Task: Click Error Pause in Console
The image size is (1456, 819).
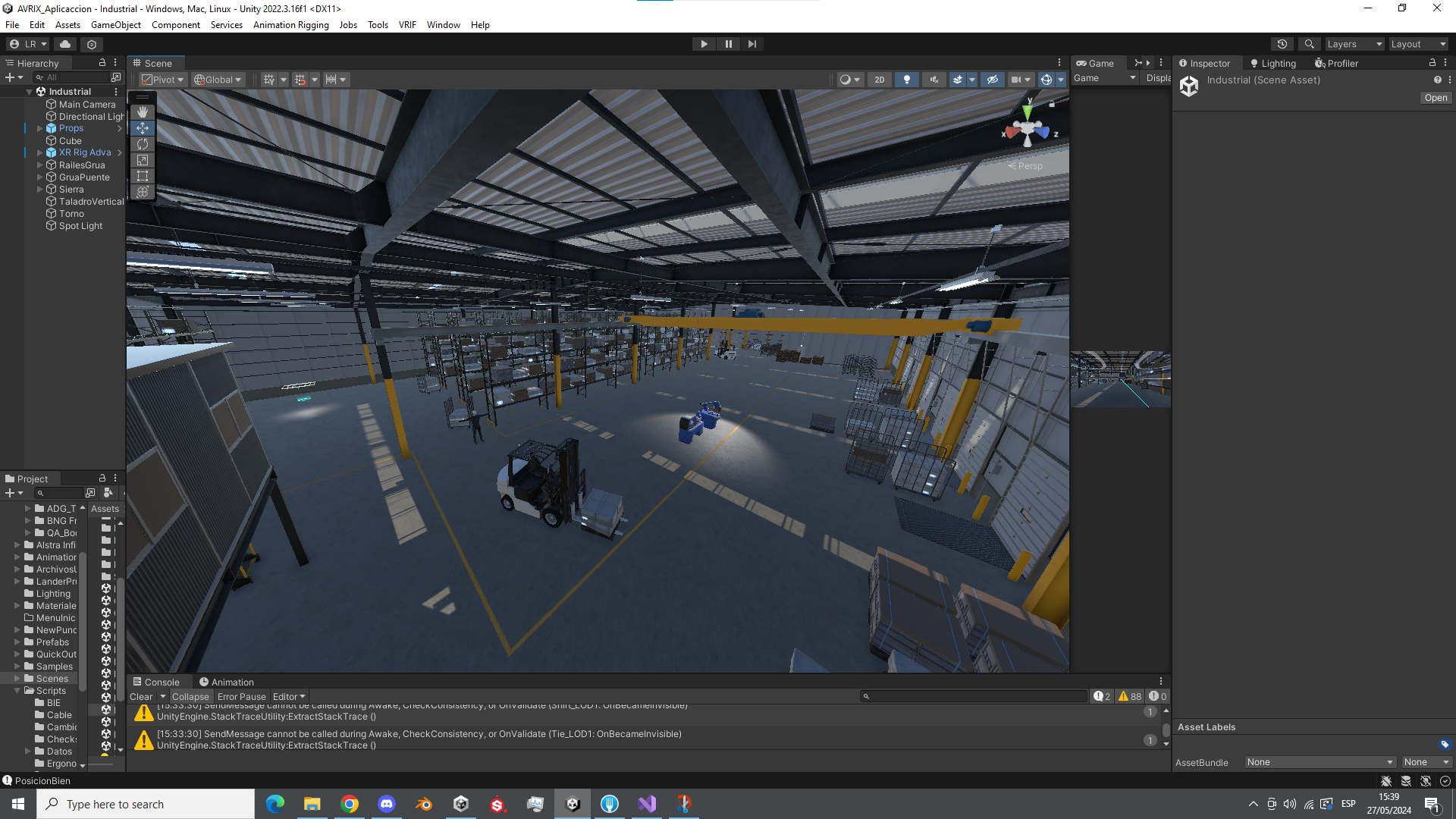Action: tap(241, 696)
